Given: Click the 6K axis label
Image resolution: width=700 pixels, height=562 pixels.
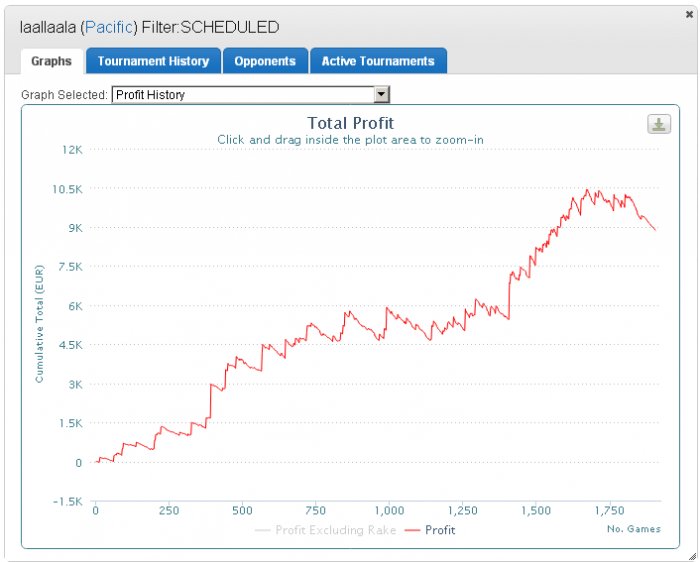Looking at the screenshot, I should 75,306.
